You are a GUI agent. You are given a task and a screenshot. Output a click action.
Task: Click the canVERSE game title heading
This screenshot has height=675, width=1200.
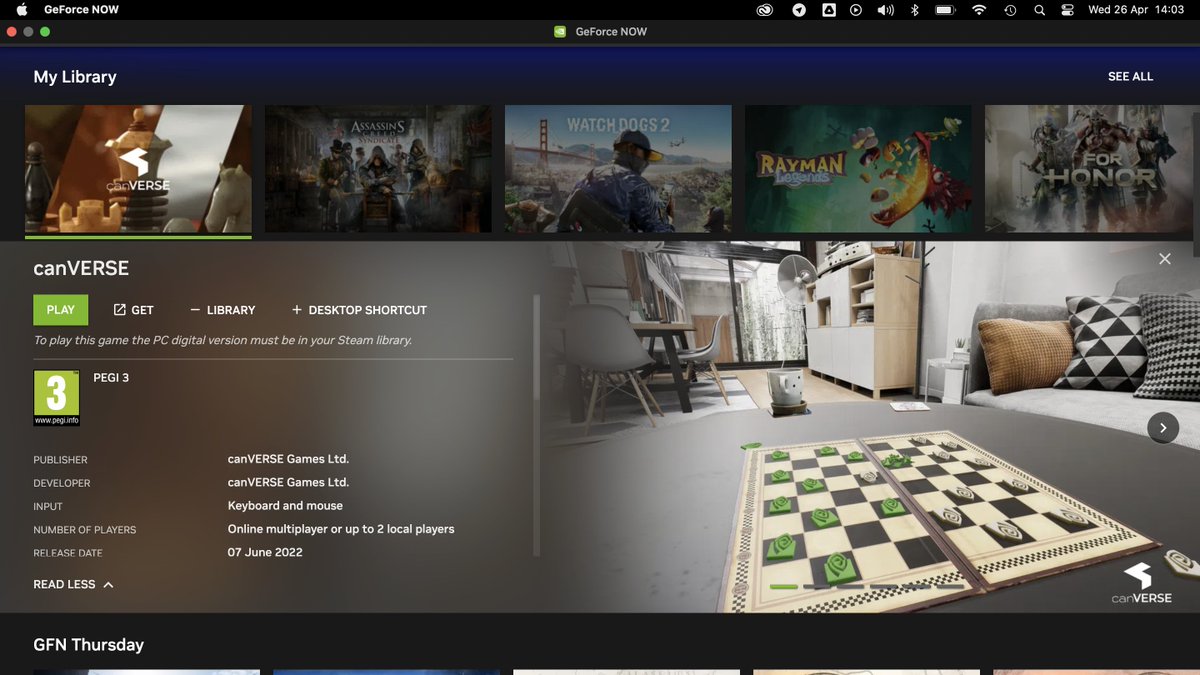[81, 268]
